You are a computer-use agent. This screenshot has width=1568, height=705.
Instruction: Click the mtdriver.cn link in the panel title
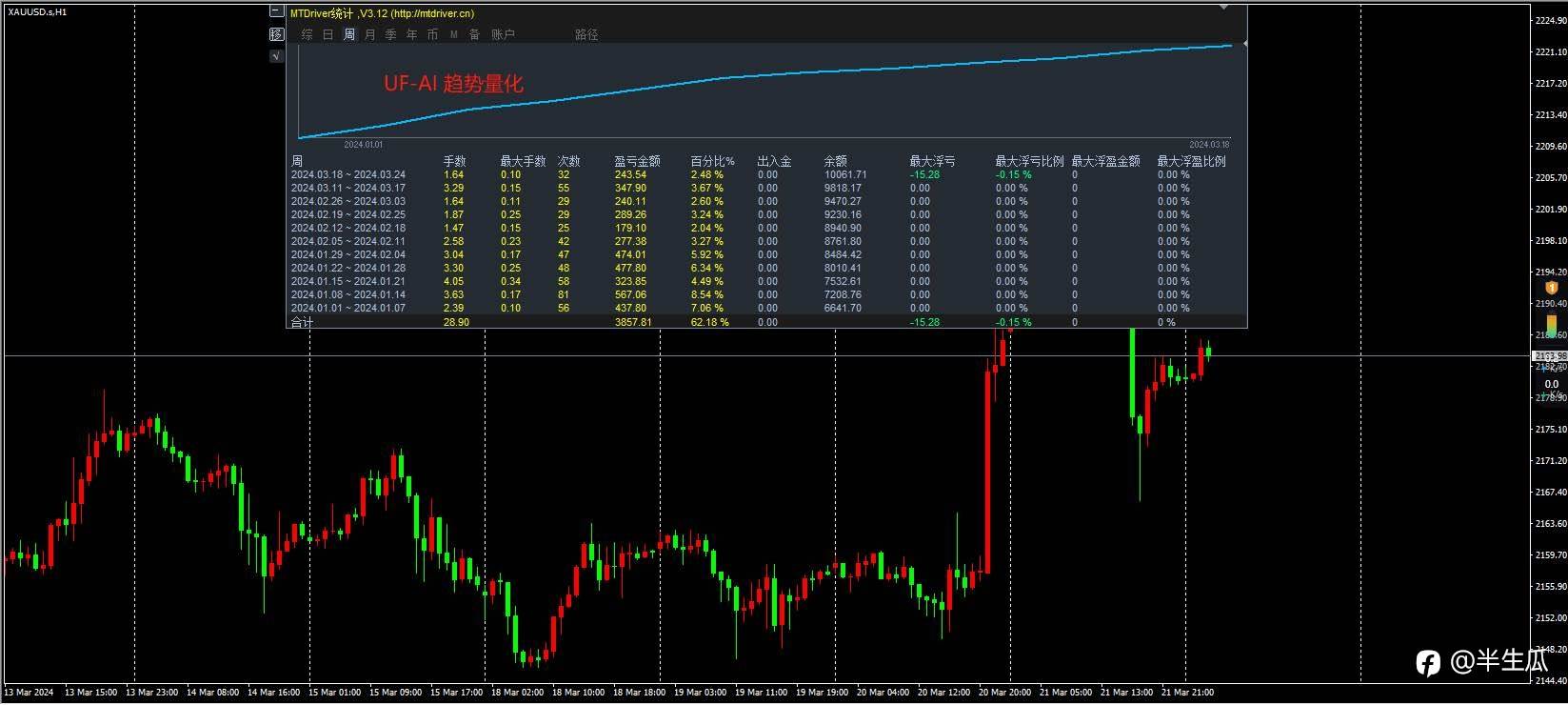pyautogui.click(x=432, y=13)
